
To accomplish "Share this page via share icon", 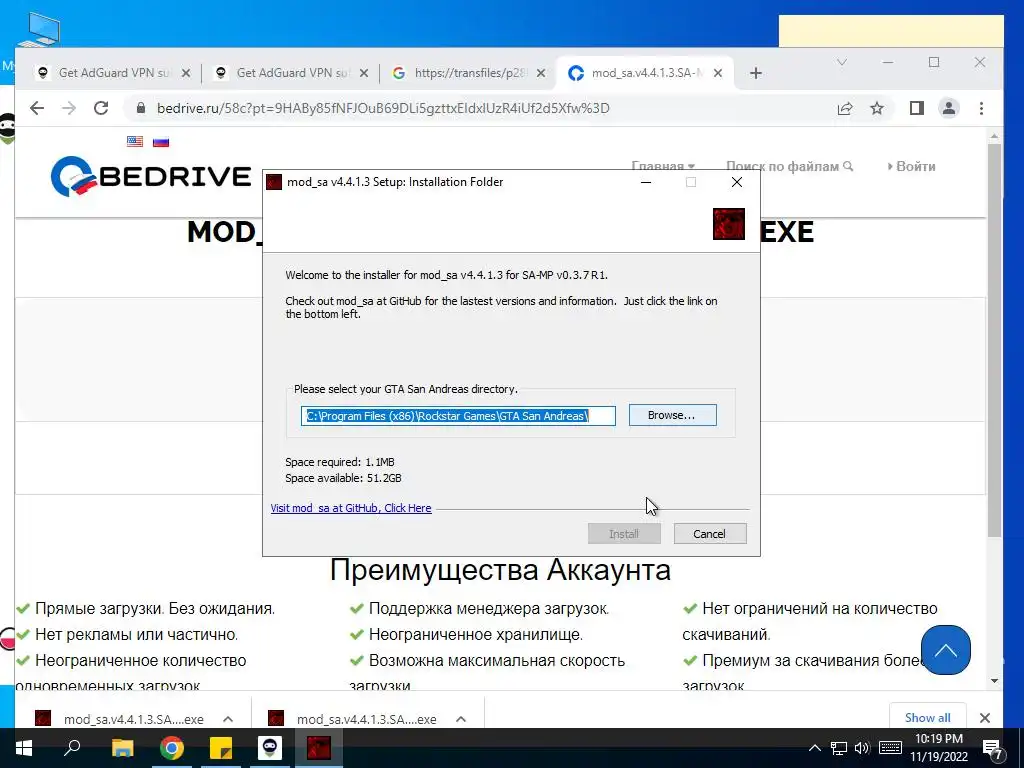I will (x=845, y=108).
